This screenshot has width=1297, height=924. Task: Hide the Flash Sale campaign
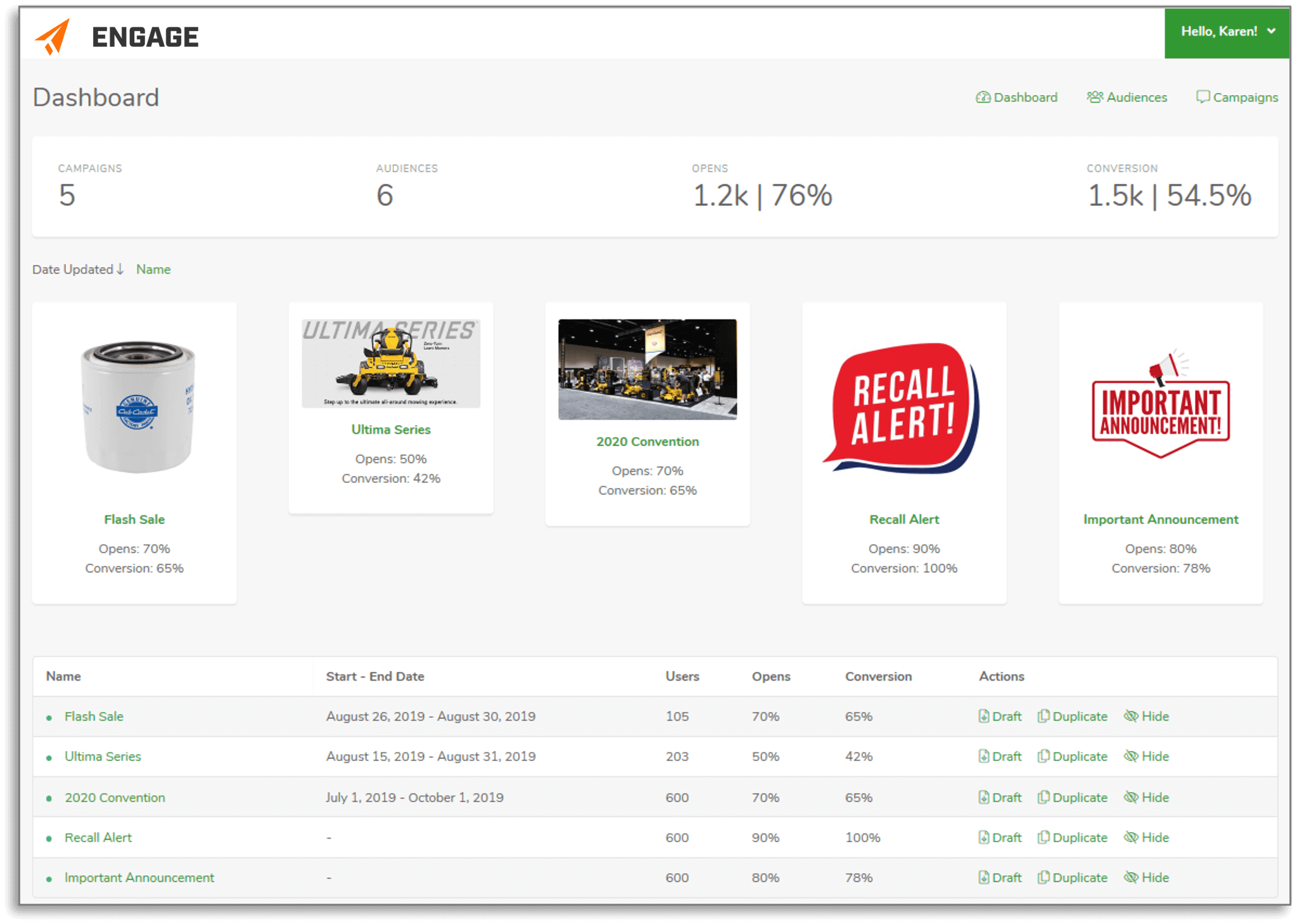pyautogui.click(x=1146, y=716)
